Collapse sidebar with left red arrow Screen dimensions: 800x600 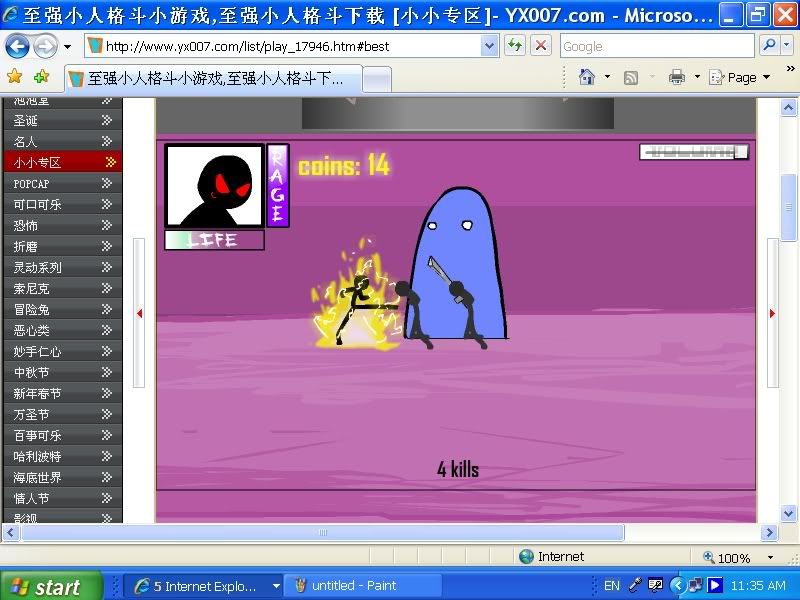139,313
